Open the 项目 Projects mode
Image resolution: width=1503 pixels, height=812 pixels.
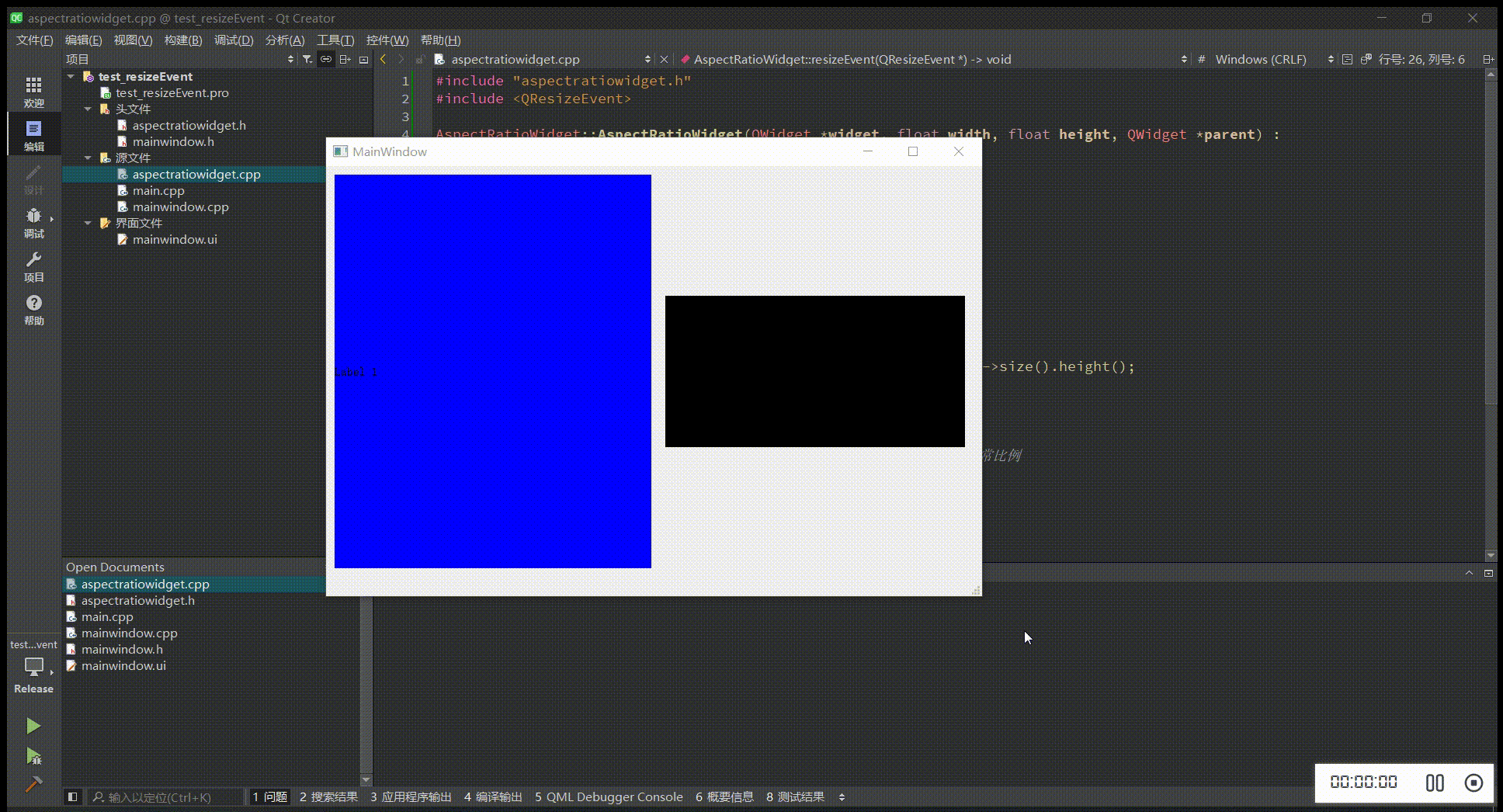click(x=33, y=265)
